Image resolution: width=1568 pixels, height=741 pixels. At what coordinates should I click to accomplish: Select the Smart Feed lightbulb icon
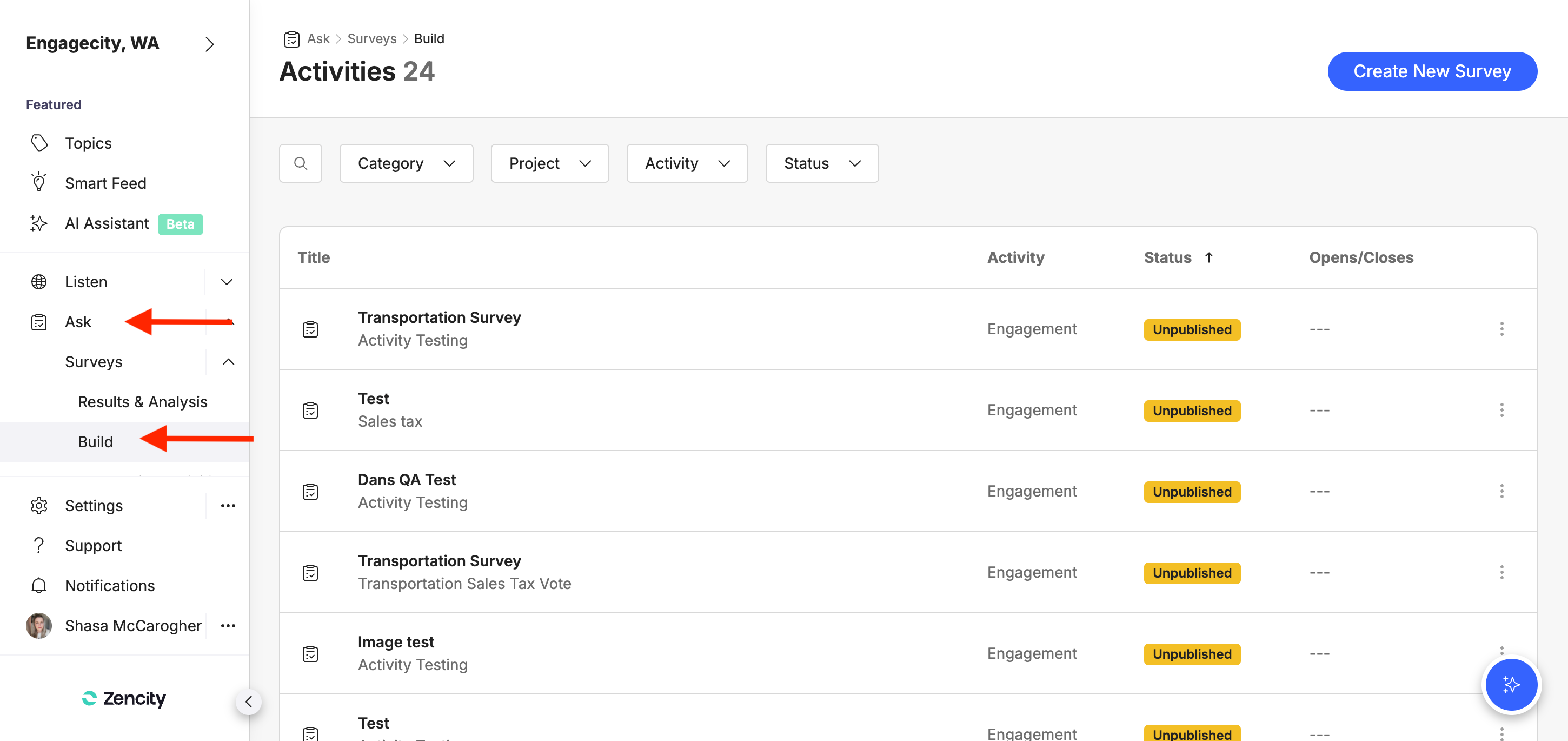pos(39,182)
